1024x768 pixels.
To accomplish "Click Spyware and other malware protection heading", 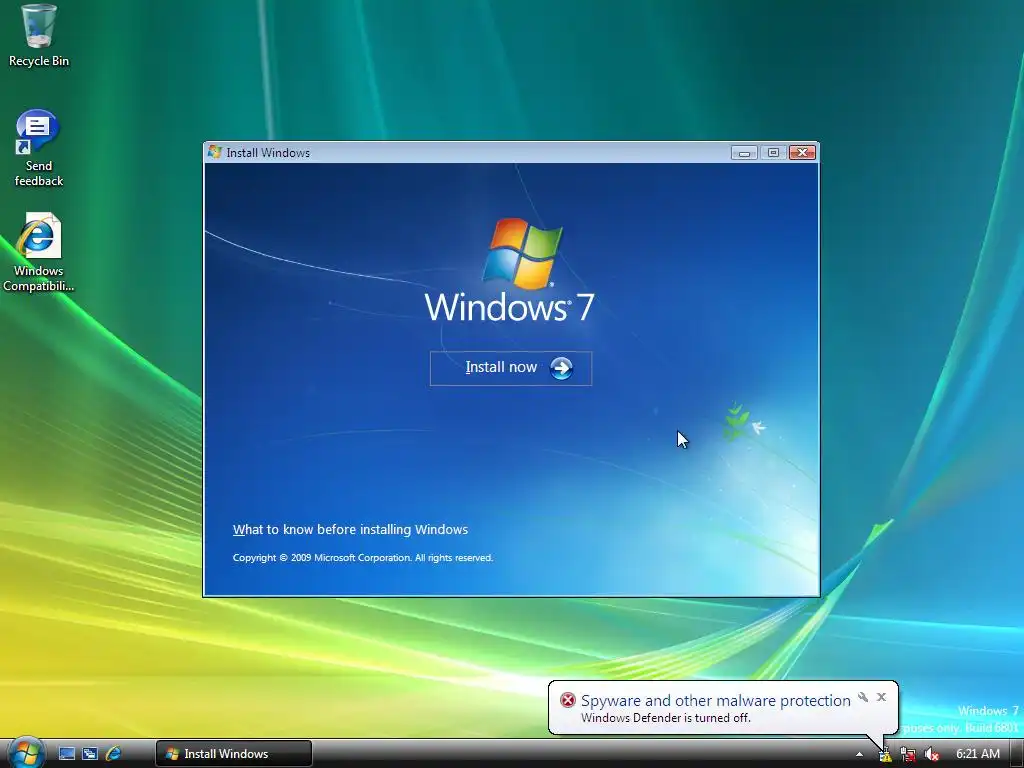I will (x=716, y=701).
